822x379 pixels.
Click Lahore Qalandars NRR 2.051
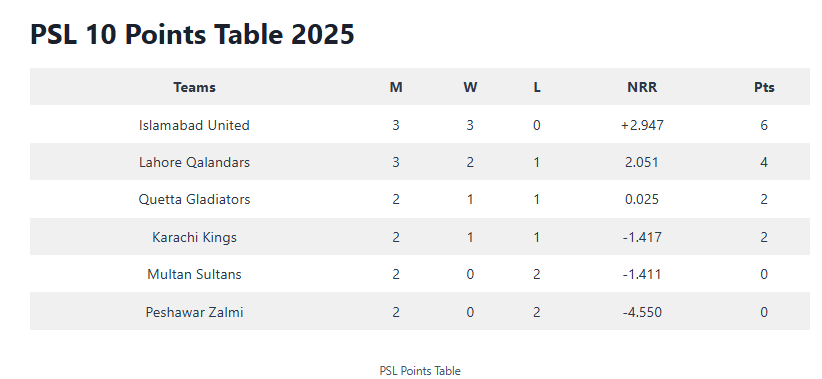642,162
